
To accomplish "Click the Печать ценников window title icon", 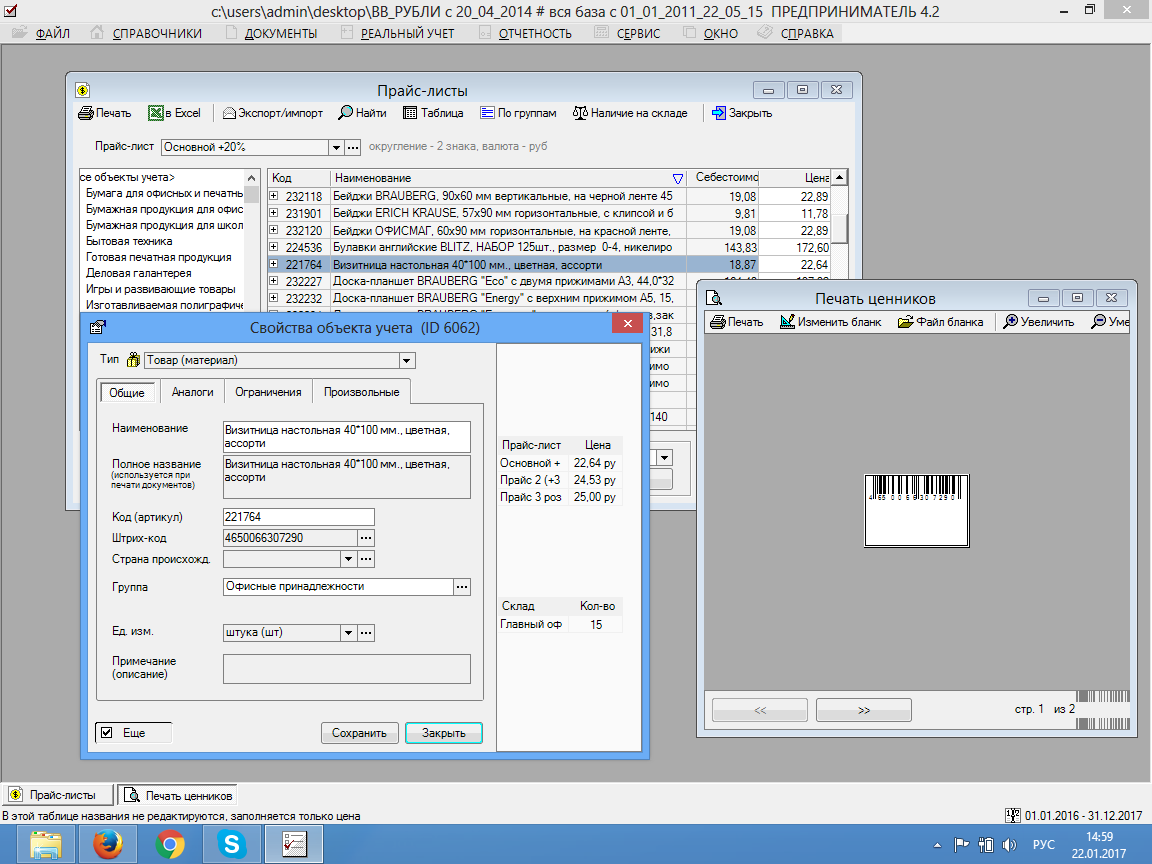I will pyautogui.click(x=713, y=298).
